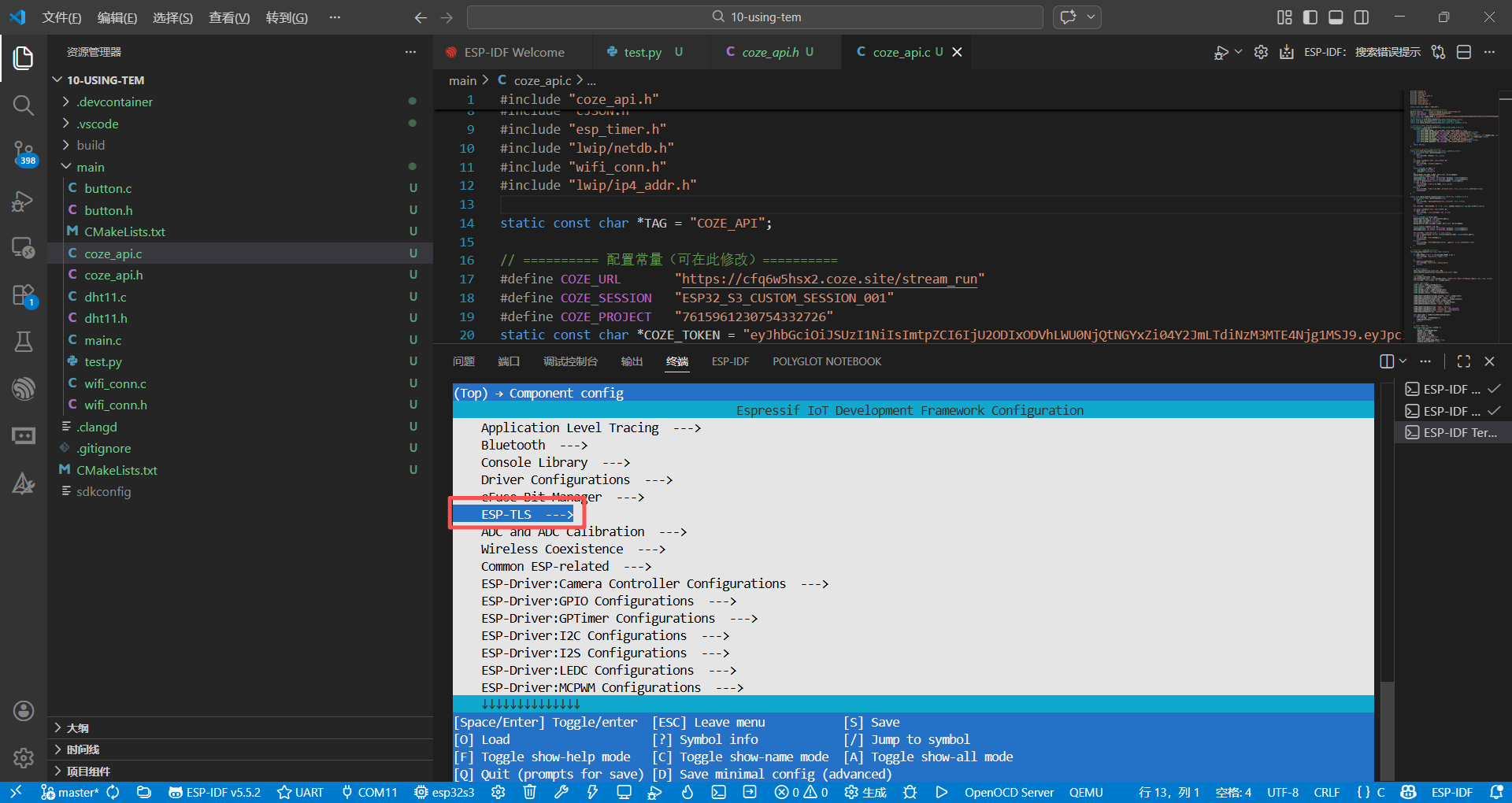Click COM11 port selector in status bar
Viewport: 1512px width, 803px height.
pos(369,792)
